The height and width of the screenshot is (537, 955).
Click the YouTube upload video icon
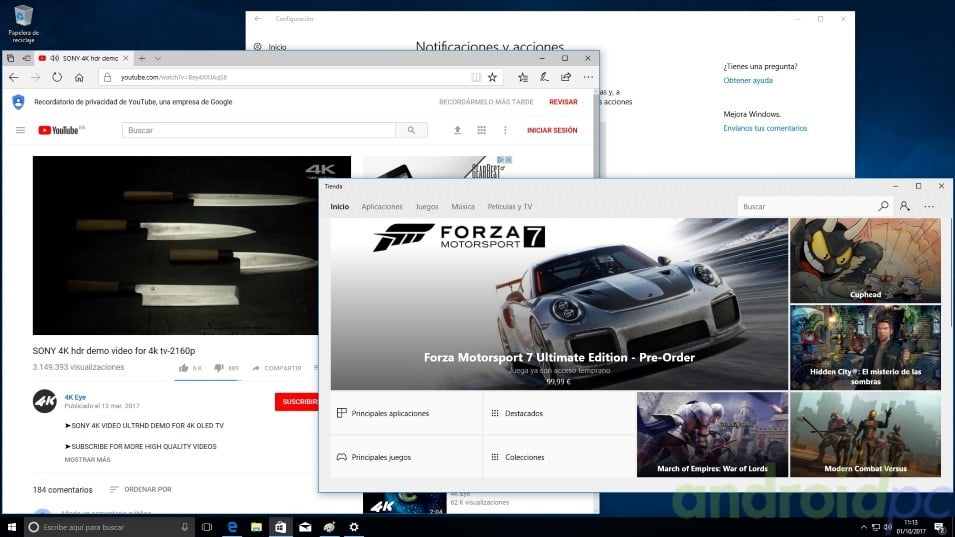[458, 130]
